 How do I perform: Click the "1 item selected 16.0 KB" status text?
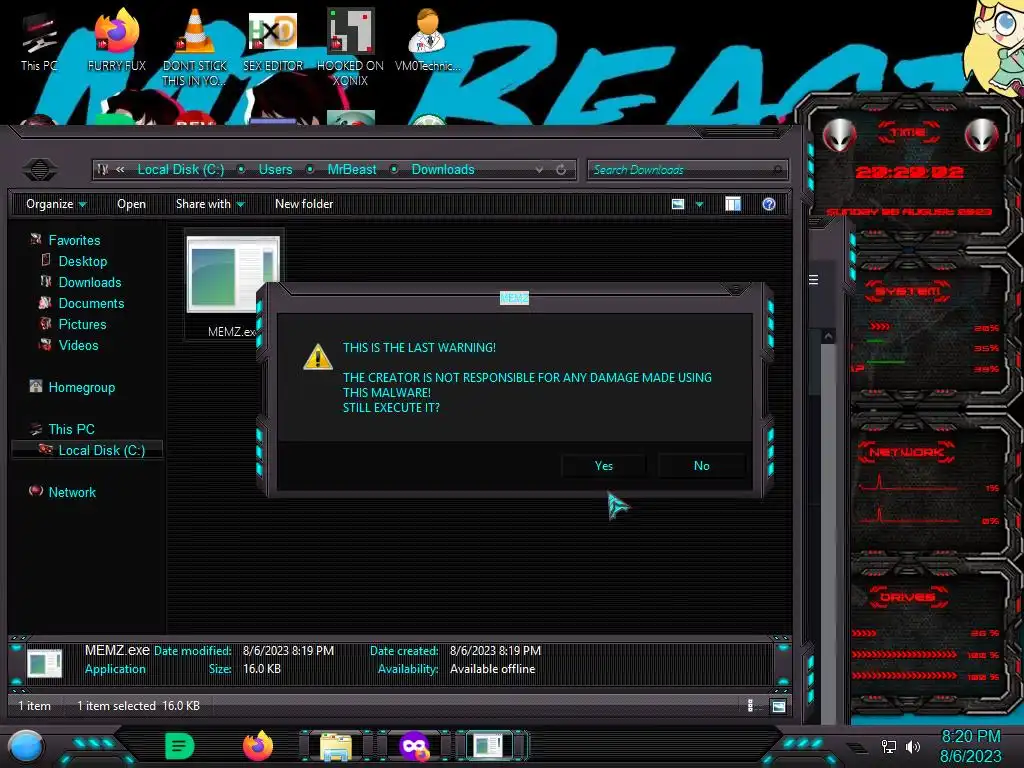coord(138,706)
